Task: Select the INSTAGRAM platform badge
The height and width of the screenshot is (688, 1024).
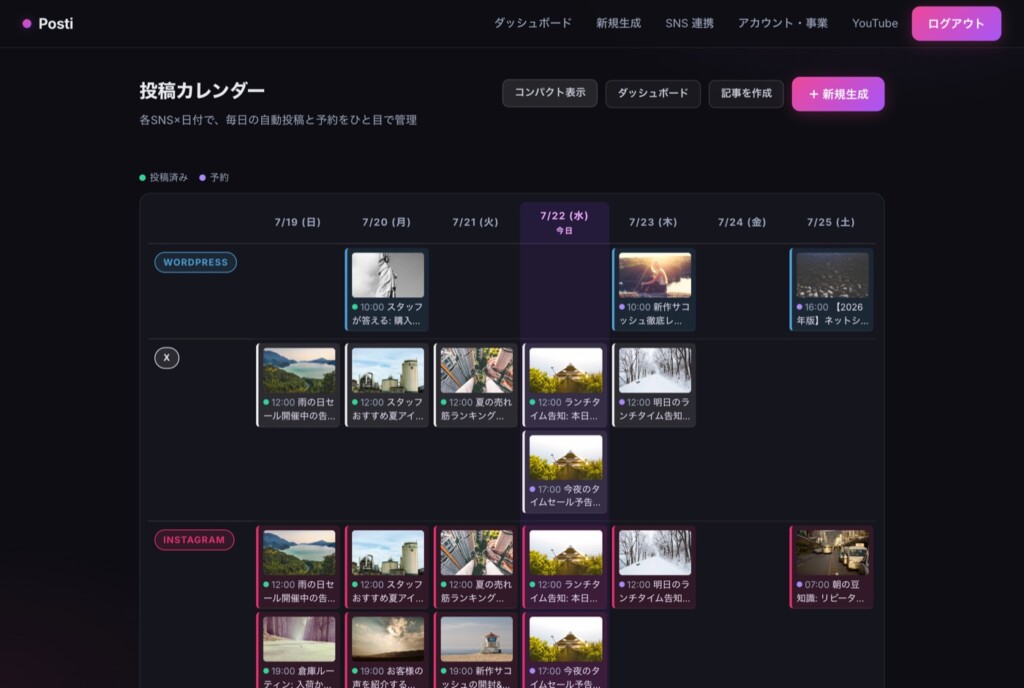Action: coord(194,540)
